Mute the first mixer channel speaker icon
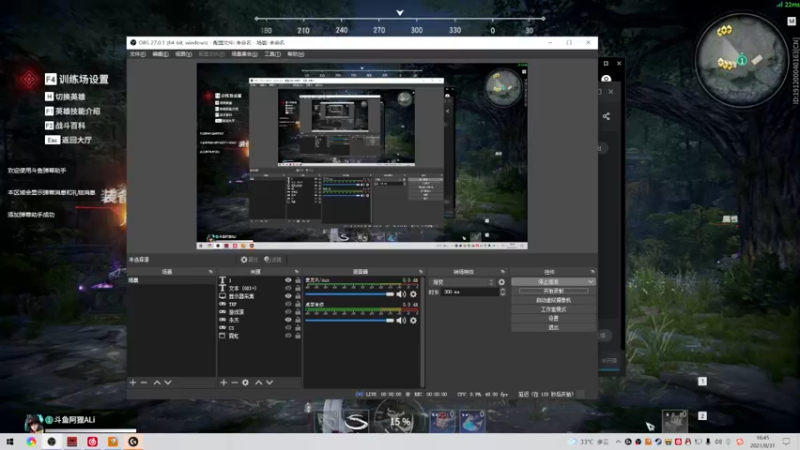 (401, 294)
